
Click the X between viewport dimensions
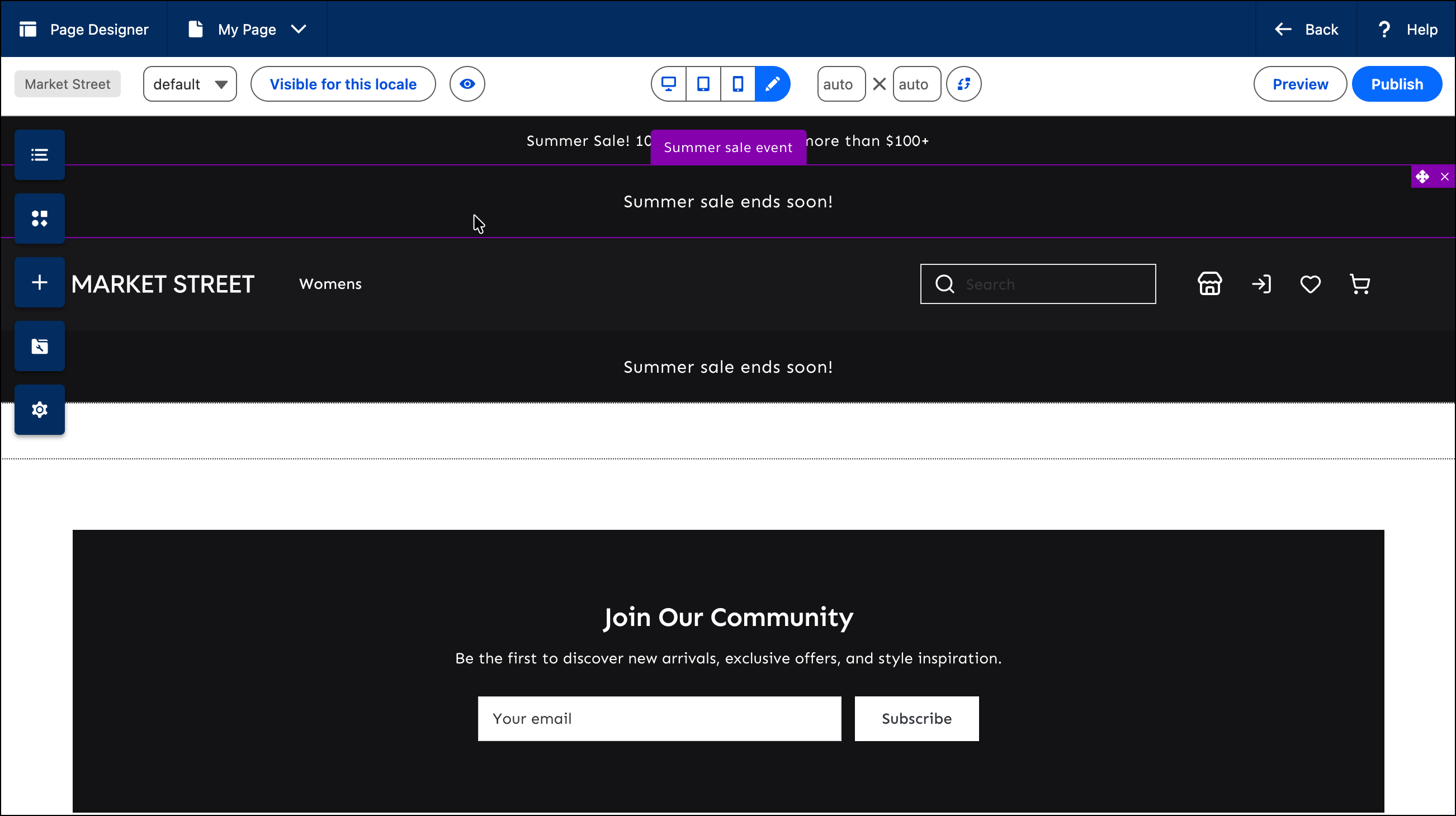click(879, 84)
